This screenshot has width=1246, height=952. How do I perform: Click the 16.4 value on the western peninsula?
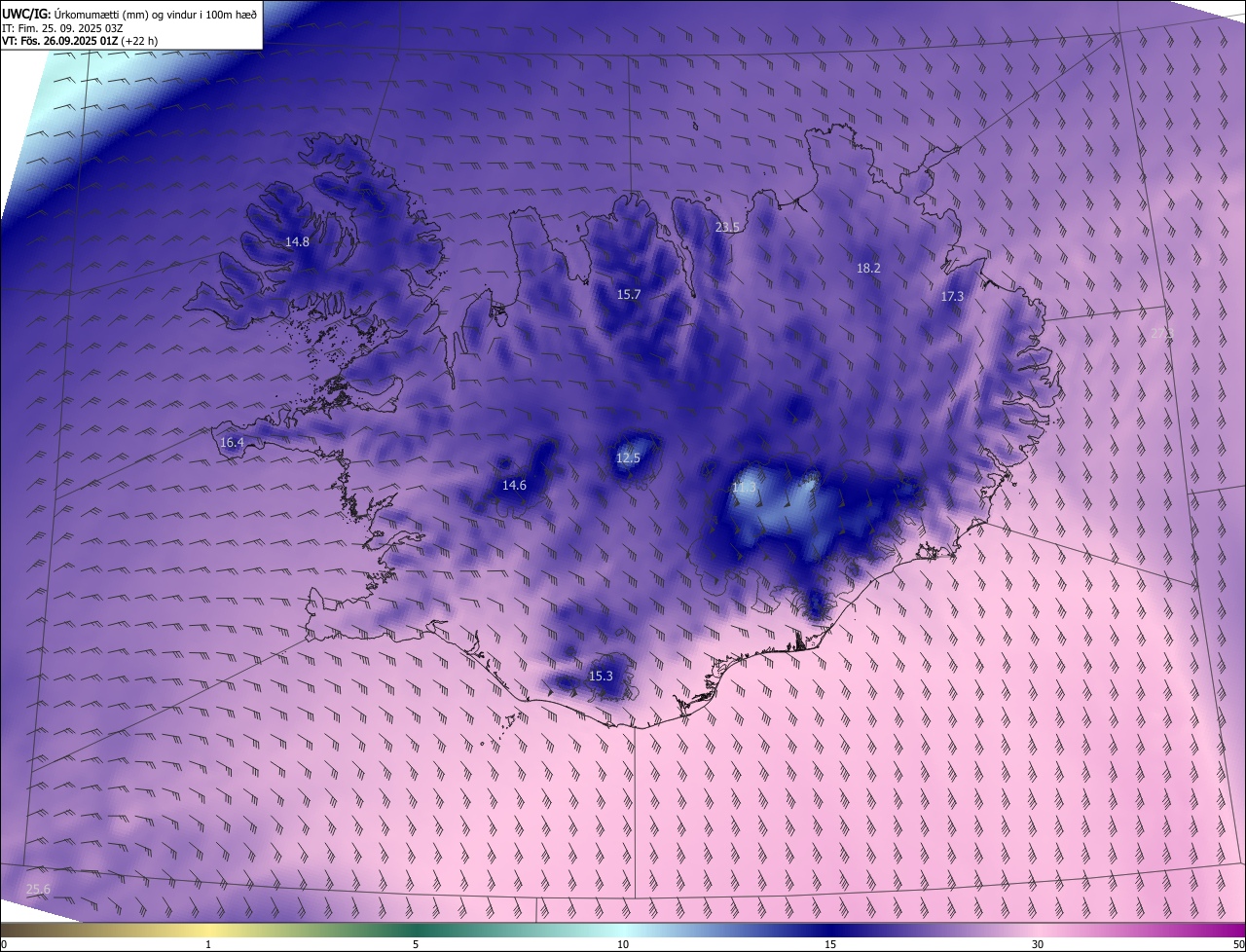[x=232, y=442]
